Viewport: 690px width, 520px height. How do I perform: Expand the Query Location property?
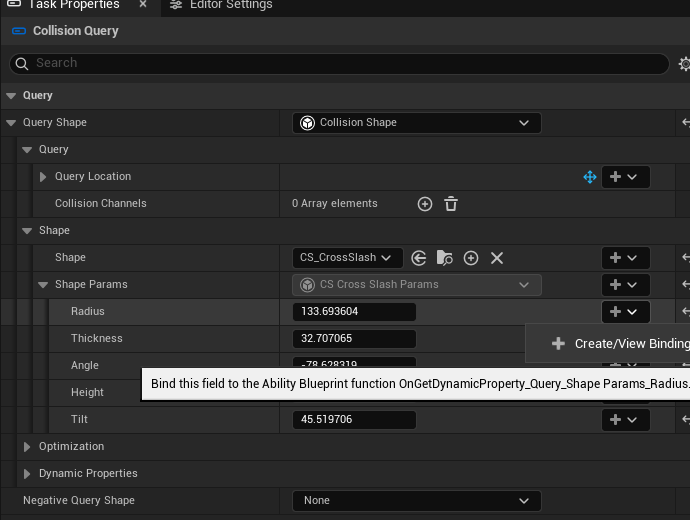[x=43, y=177]
